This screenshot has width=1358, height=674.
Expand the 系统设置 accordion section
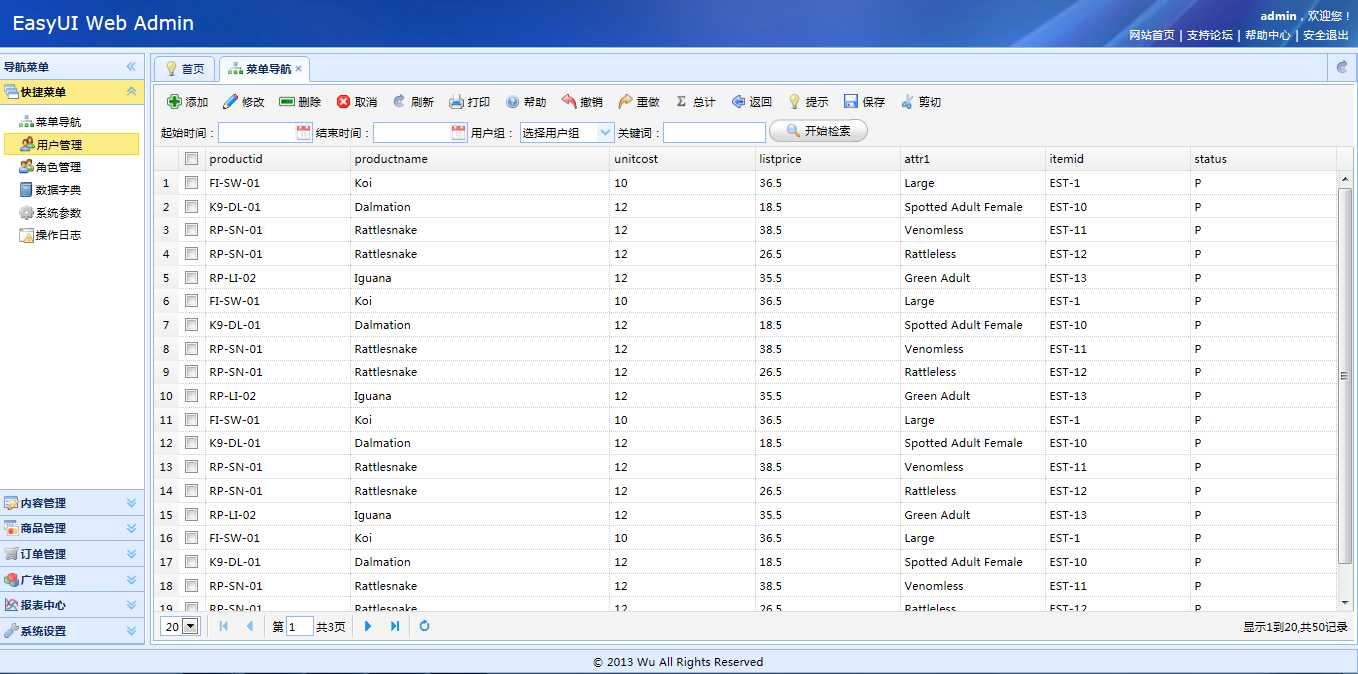point(131,631)
